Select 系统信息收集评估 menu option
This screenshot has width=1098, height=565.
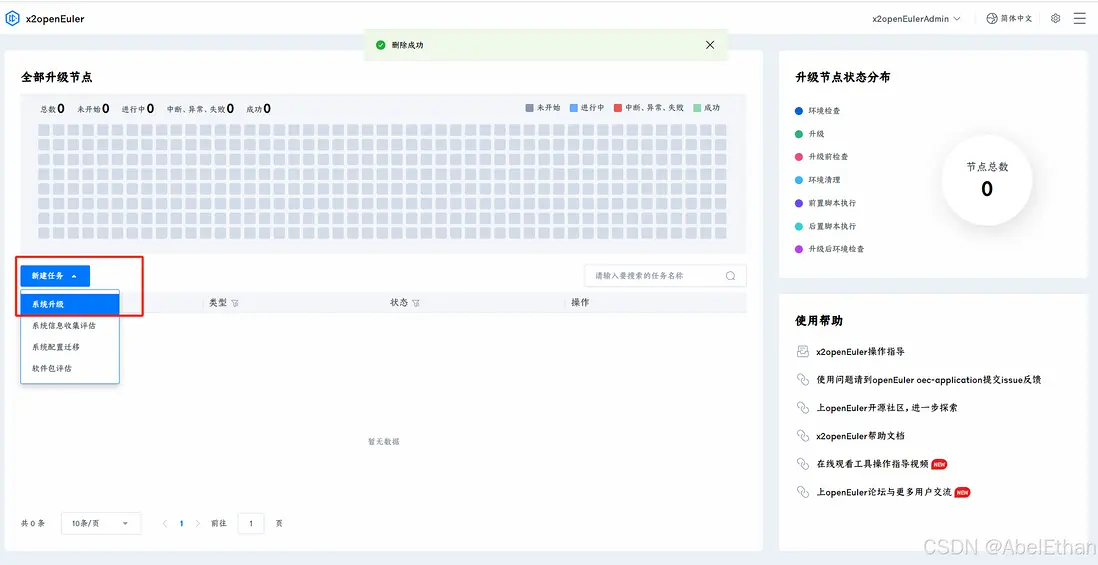[x=70, y=326]
